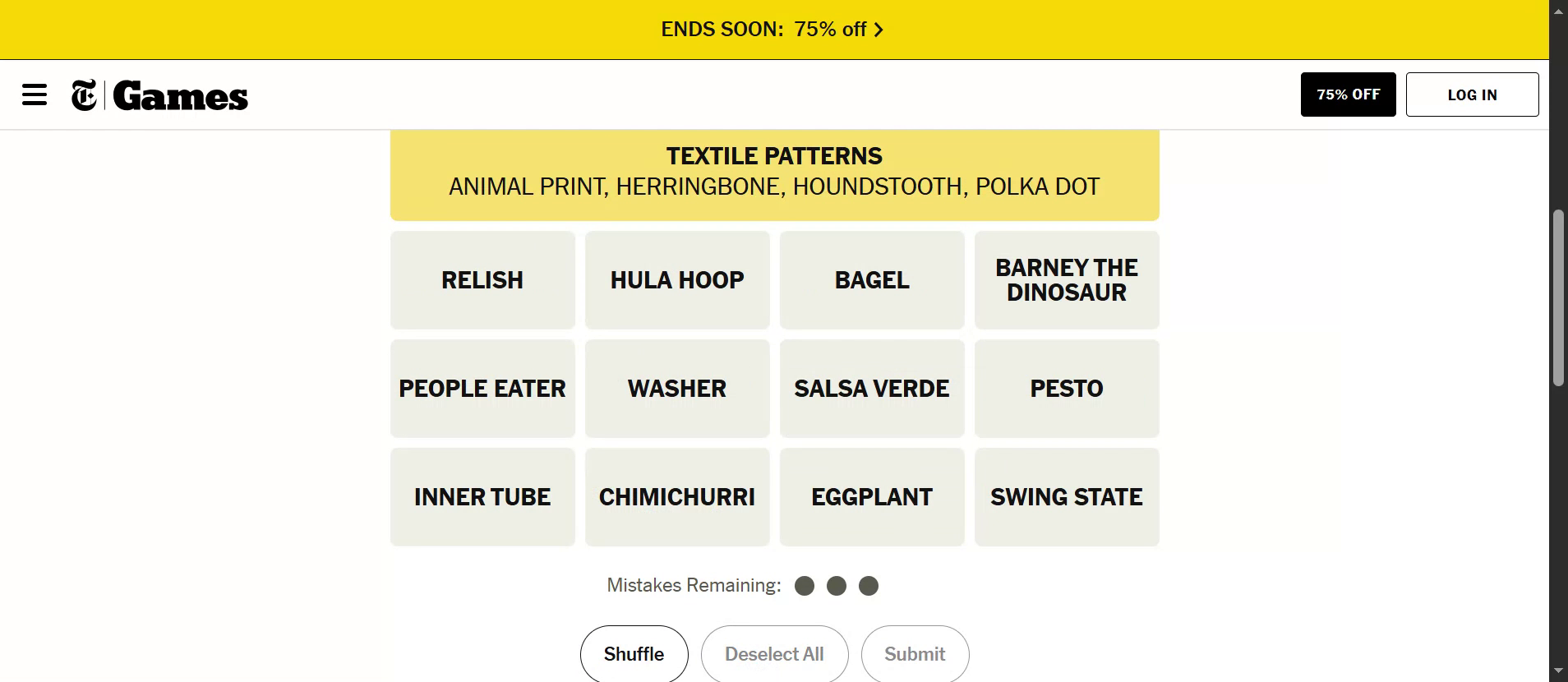Click the Shuffle button
The width and height of the screenshot is (1568, 682).
coord(634,654)
